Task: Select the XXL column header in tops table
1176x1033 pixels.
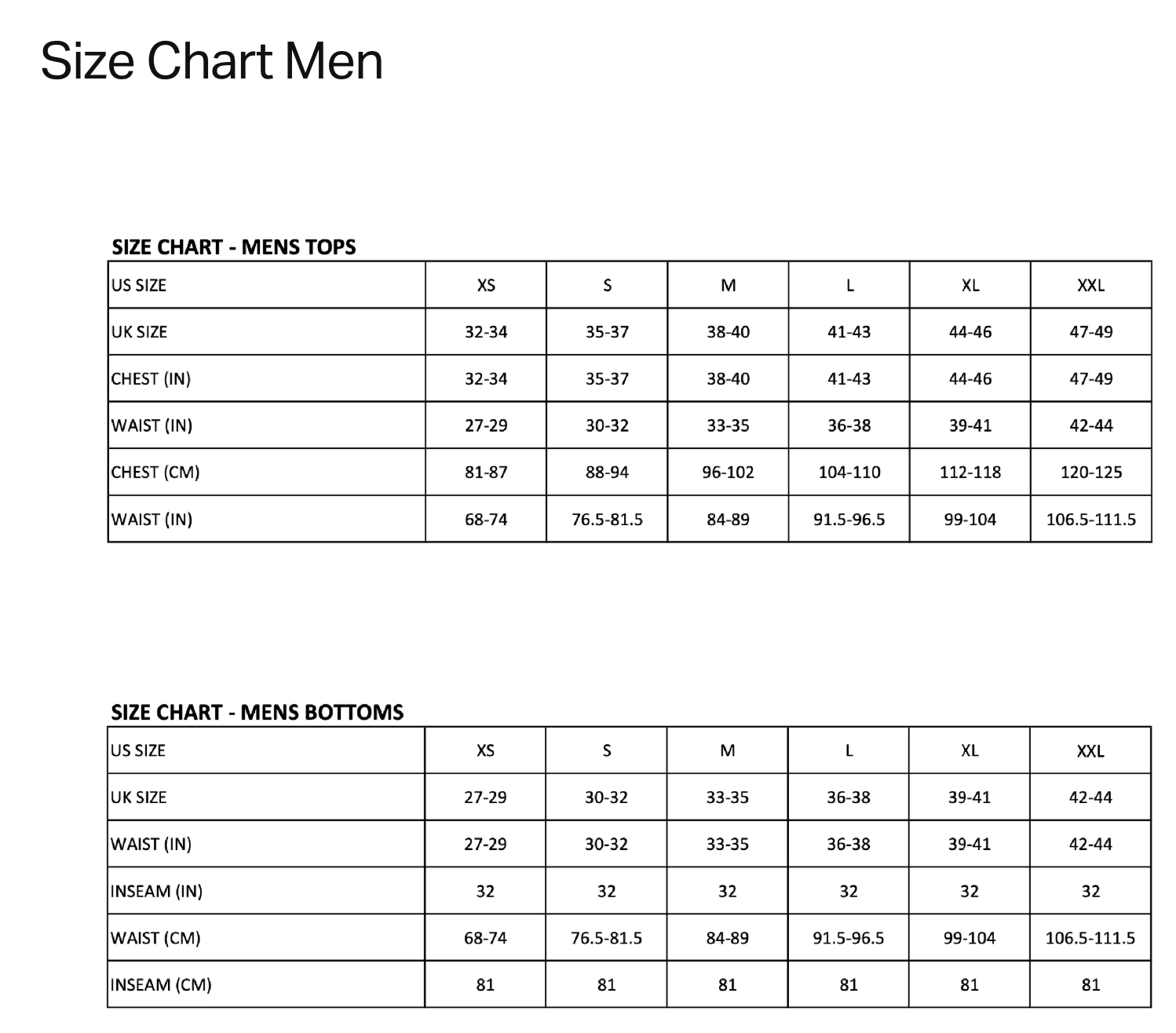Action: [x=1090, y=286]
